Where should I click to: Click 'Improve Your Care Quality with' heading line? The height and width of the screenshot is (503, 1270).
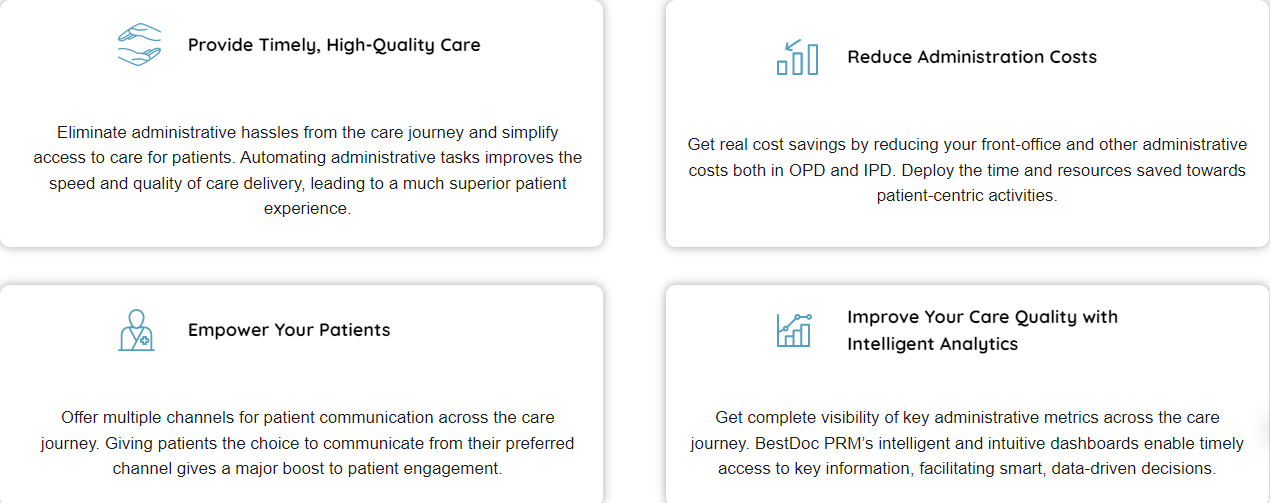coord(982,317)
